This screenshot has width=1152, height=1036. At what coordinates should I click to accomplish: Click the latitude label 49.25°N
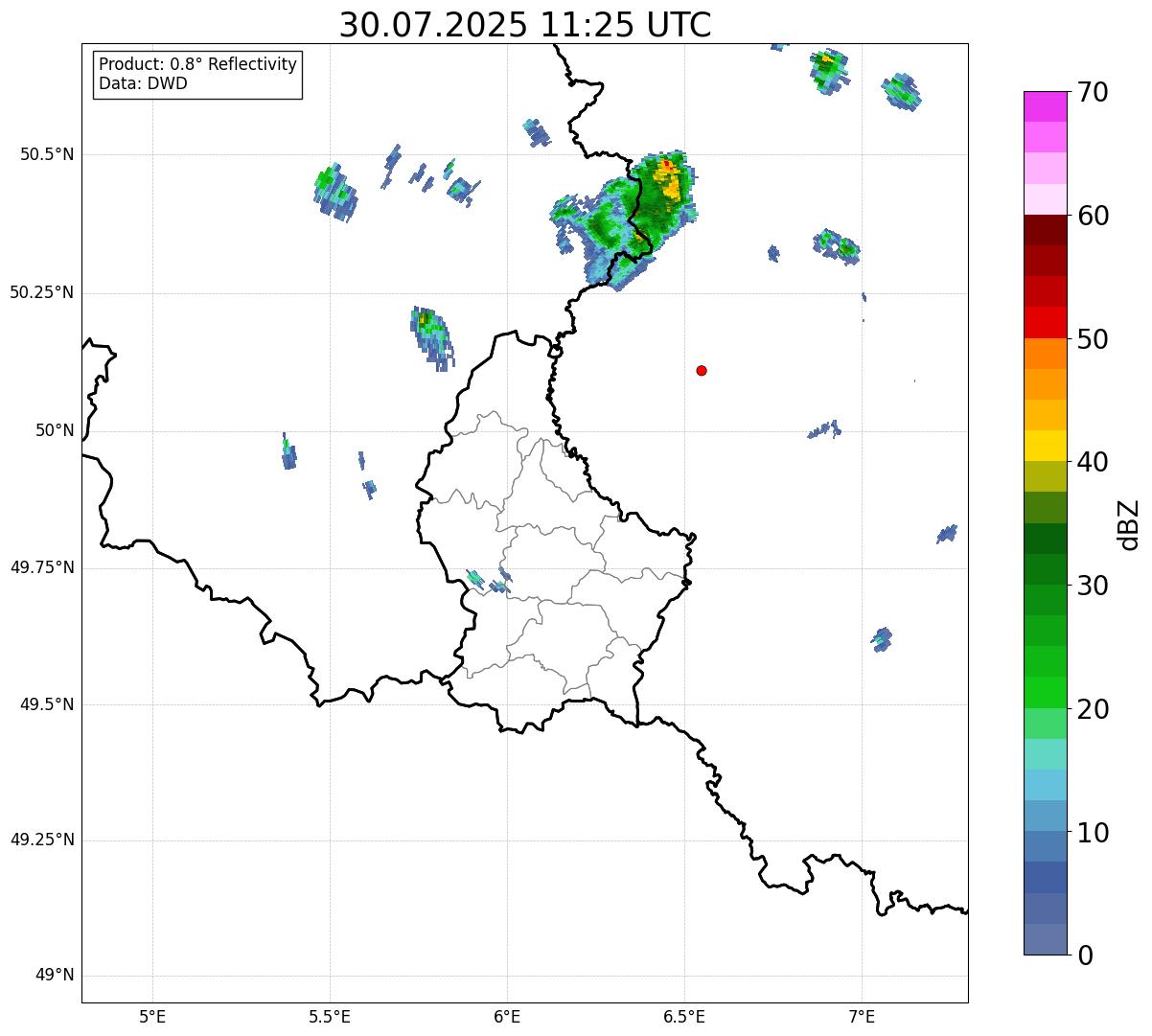point(42,840)
